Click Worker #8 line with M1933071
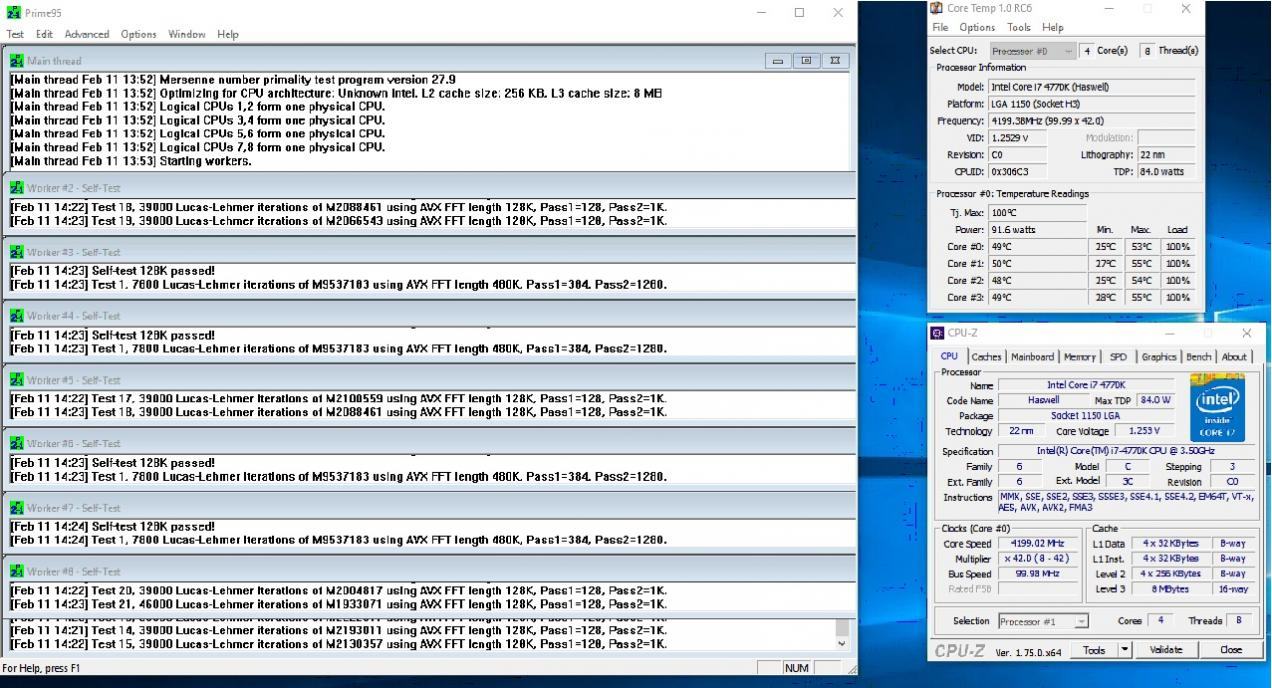 (x=338, y=604)
